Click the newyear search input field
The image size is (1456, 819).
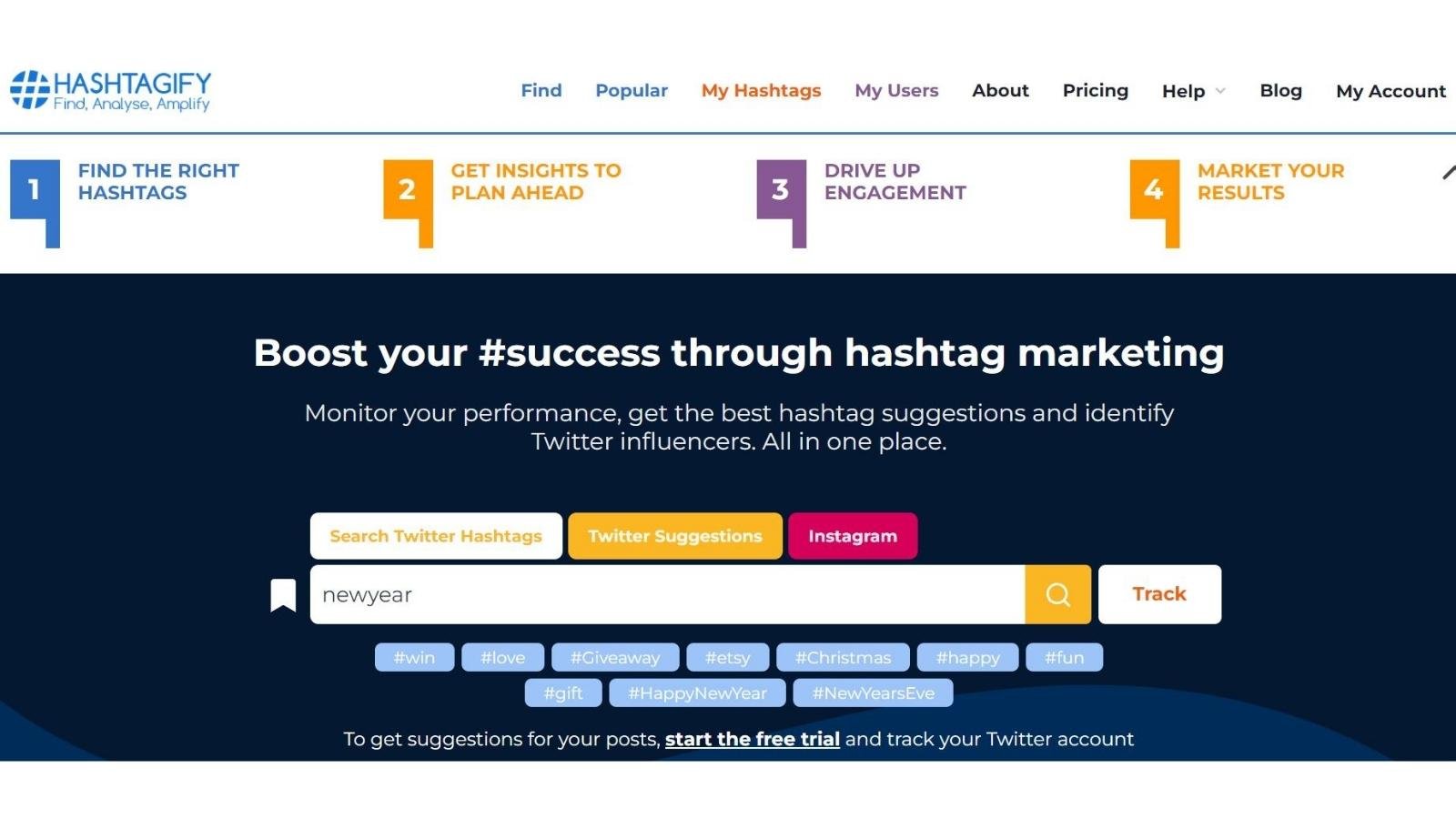[x=667, y=594]
